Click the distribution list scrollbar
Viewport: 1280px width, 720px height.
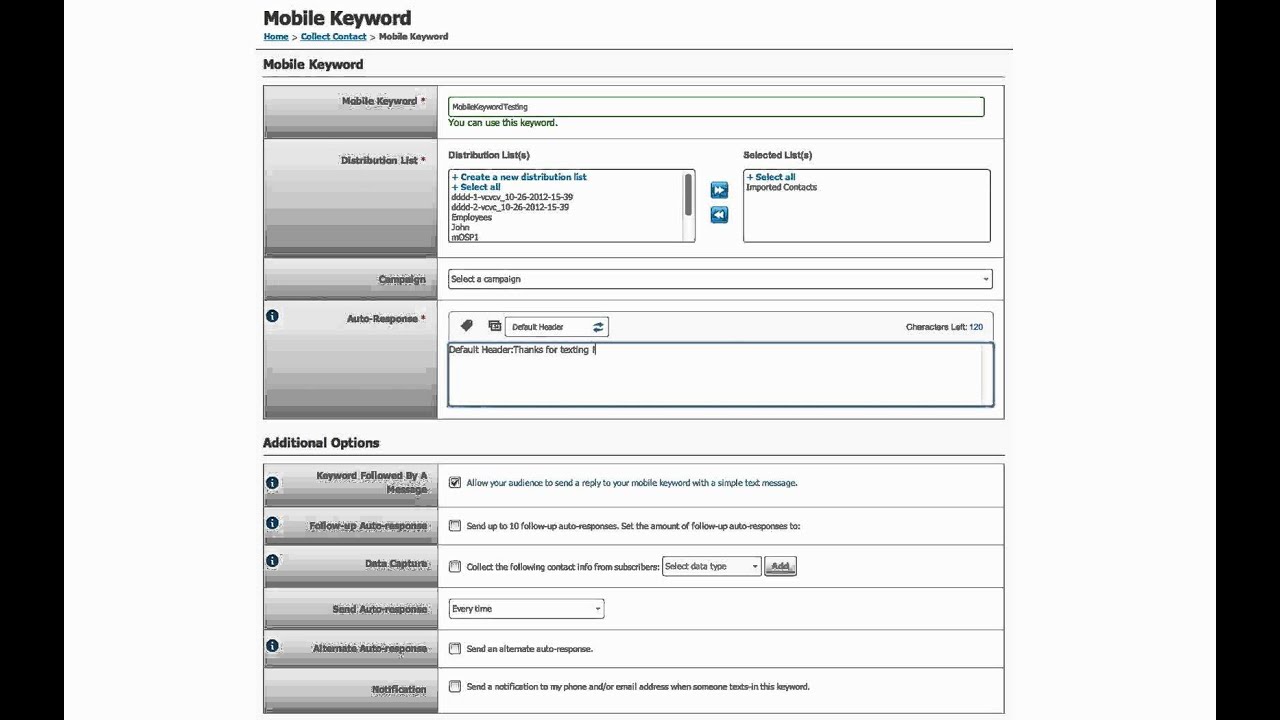(688, 196)
